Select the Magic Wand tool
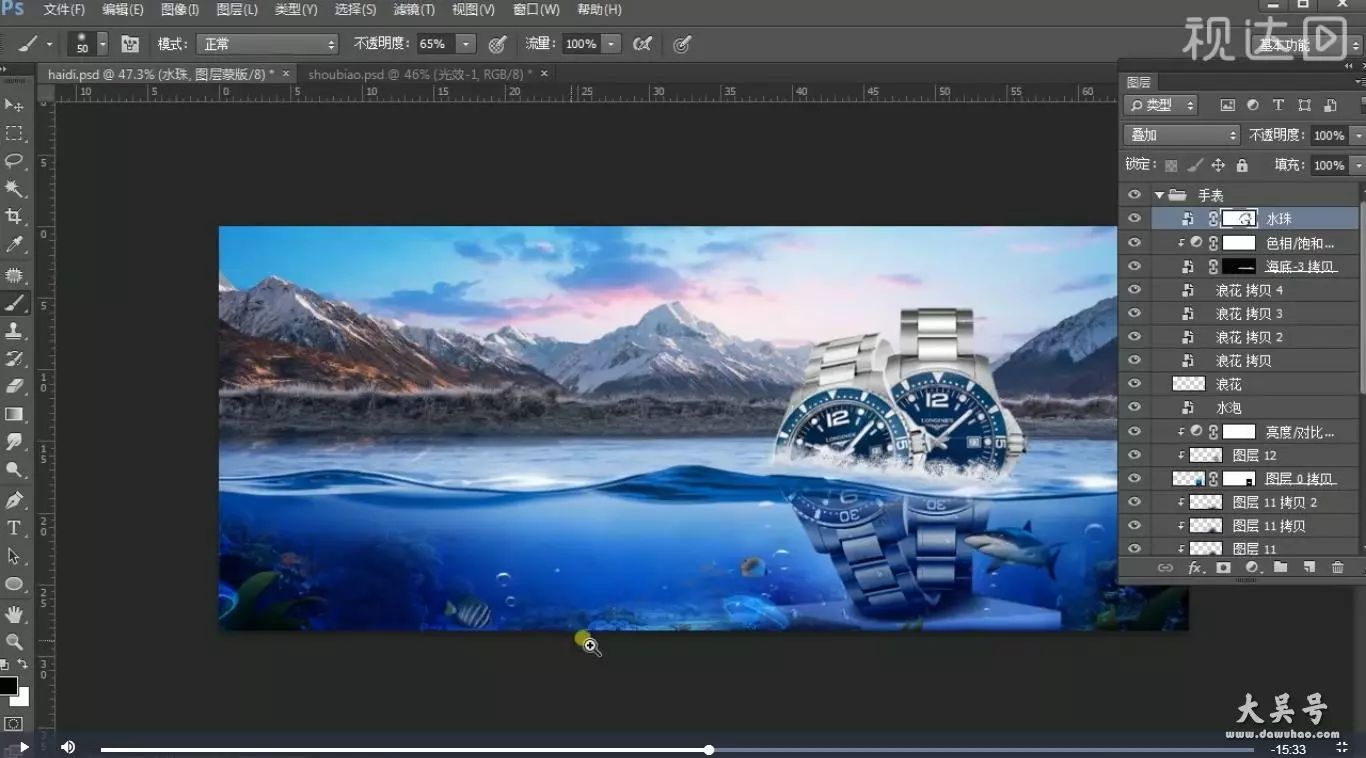 14,189
